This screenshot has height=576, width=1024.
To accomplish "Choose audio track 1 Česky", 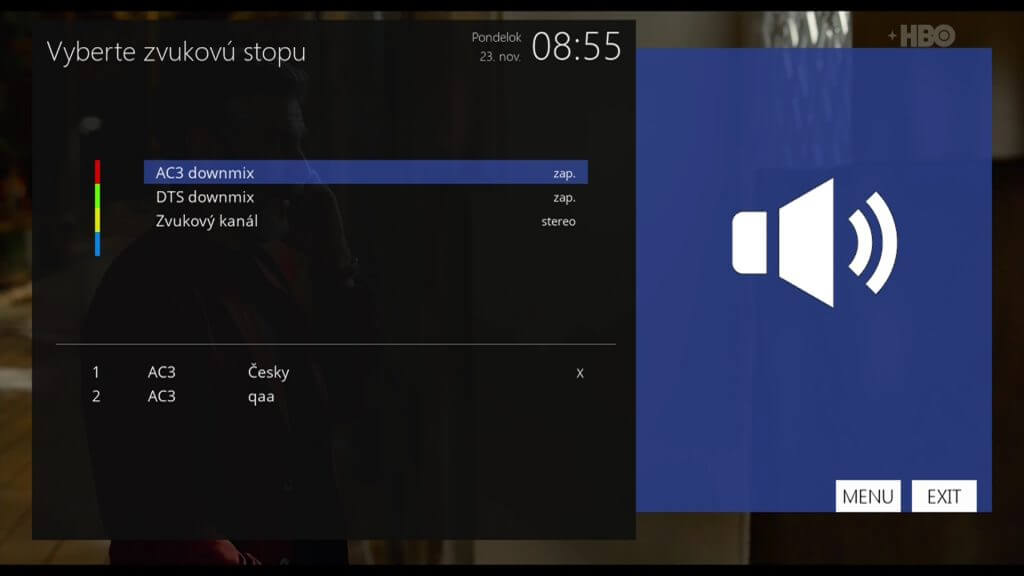I will coord(268,372).
